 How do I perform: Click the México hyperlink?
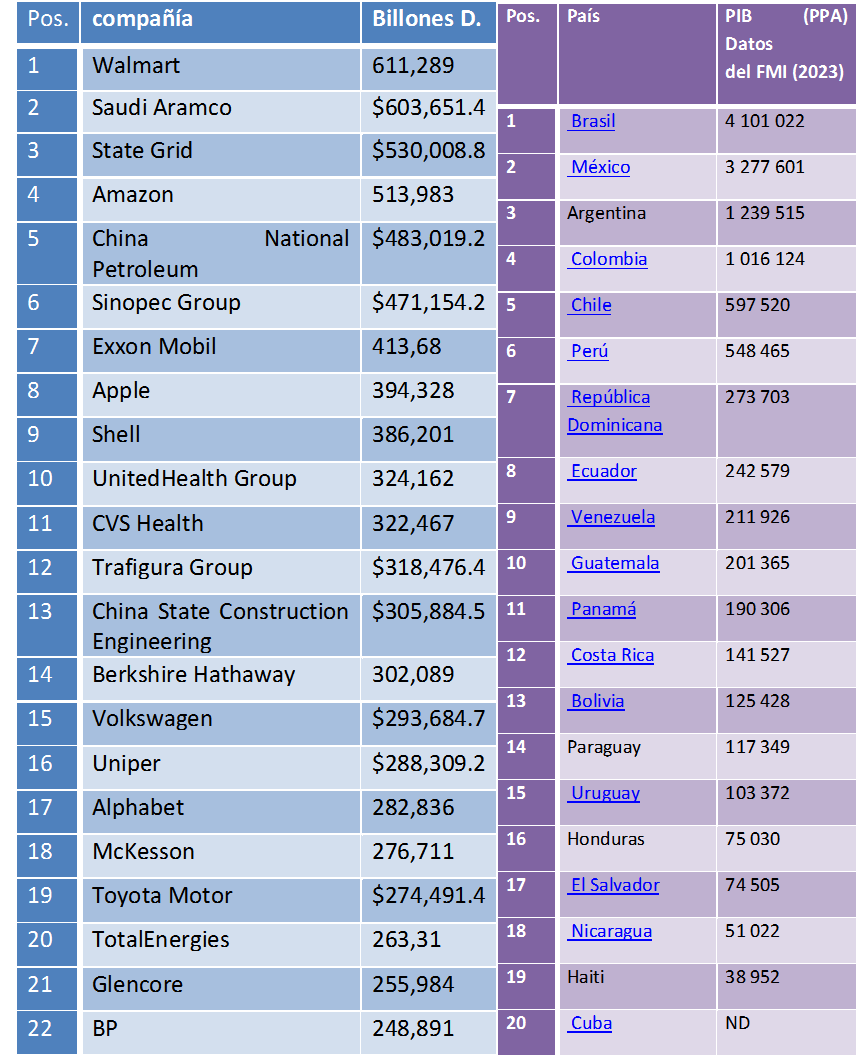(600, 168)
